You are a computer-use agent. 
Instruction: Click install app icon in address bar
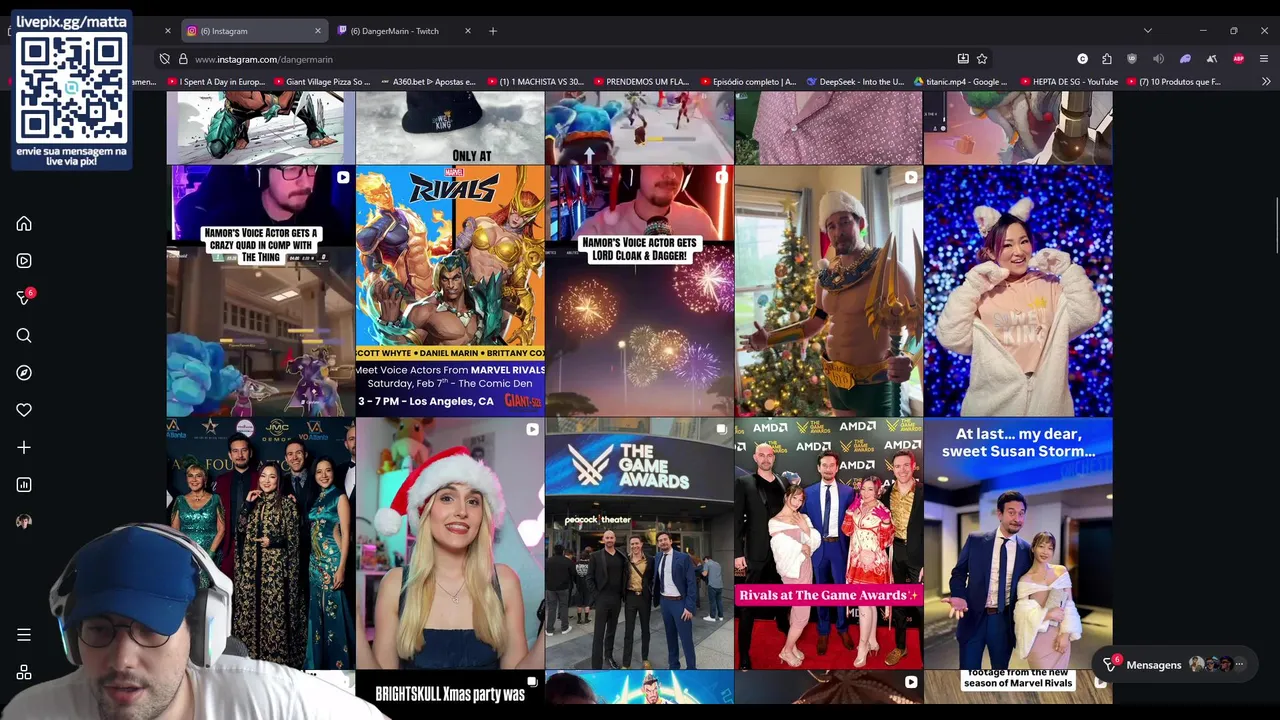(x=963, y=59)
